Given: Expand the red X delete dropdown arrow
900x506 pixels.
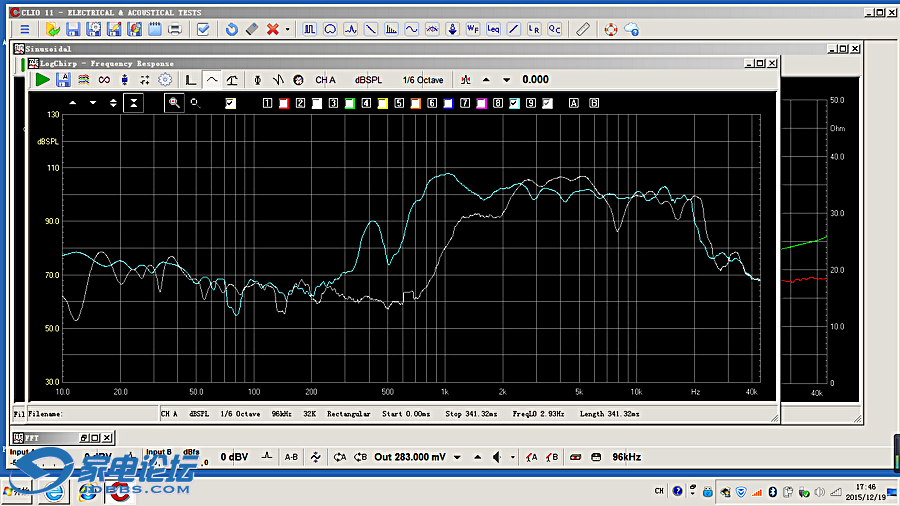Looking at the screenshot, I should (288, 29).
